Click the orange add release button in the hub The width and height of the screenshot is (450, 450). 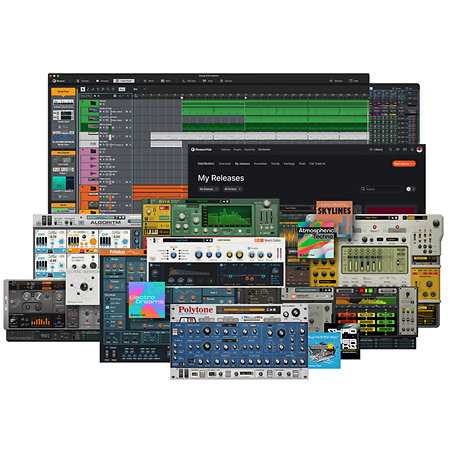tap(404, 164)
